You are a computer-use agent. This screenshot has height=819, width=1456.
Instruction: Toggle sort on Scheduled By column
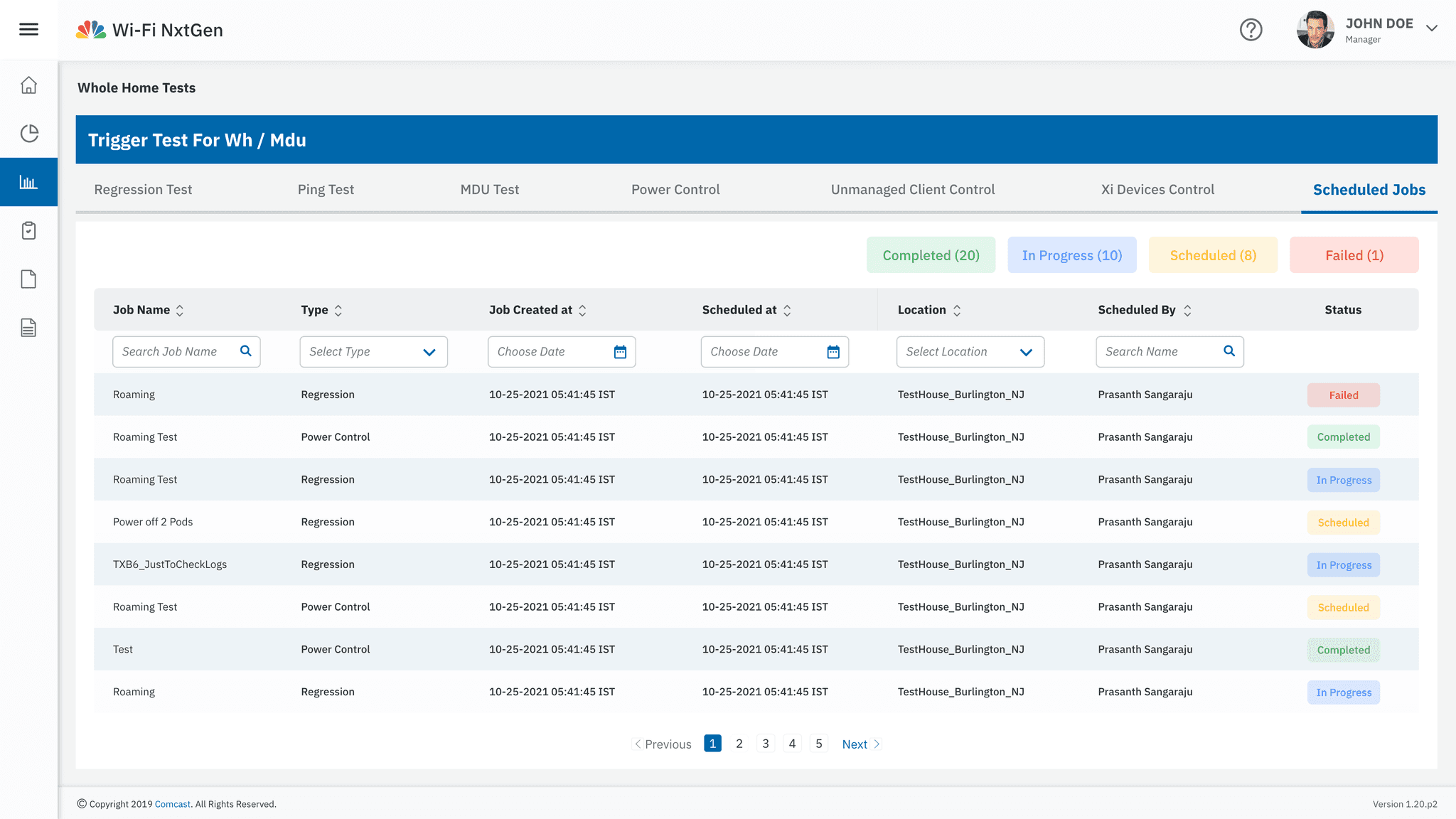[x=1187, y=311]
